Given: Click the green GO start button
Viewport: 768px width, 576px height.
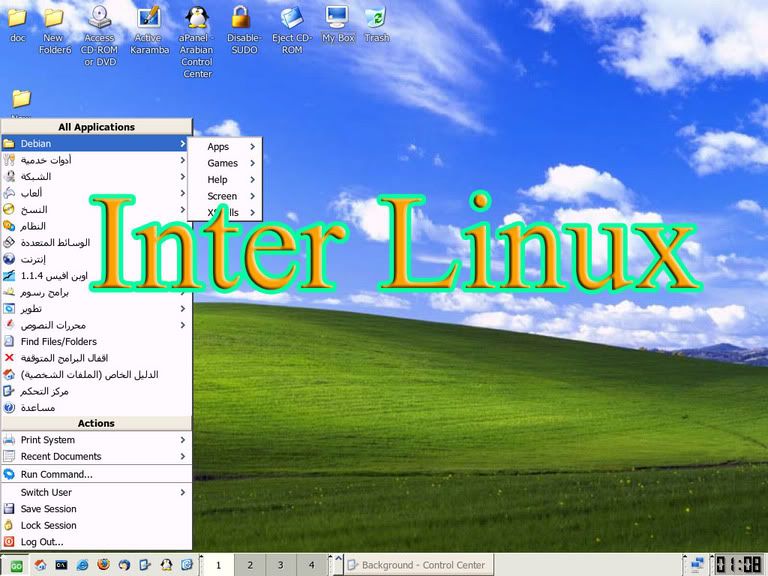Looking at the screenshot, I should [16, 566].
